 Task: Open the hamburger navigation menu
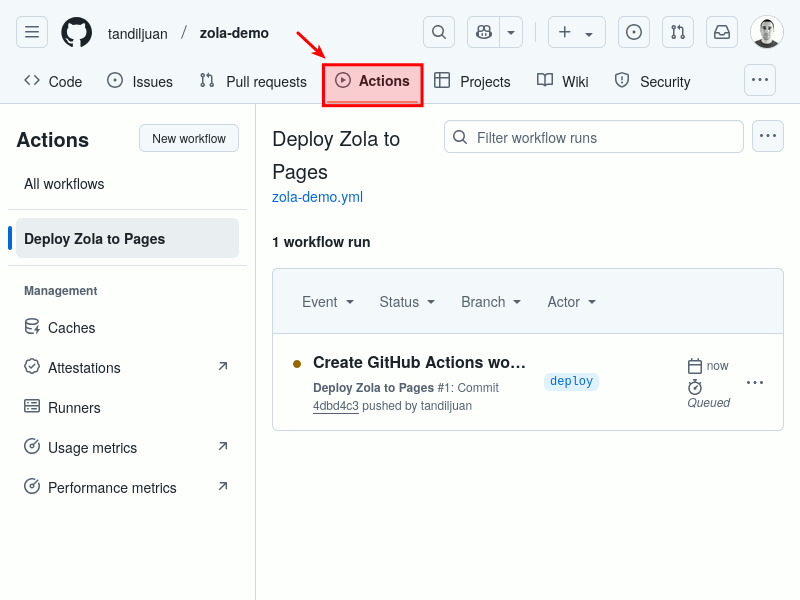coord(32,32)
